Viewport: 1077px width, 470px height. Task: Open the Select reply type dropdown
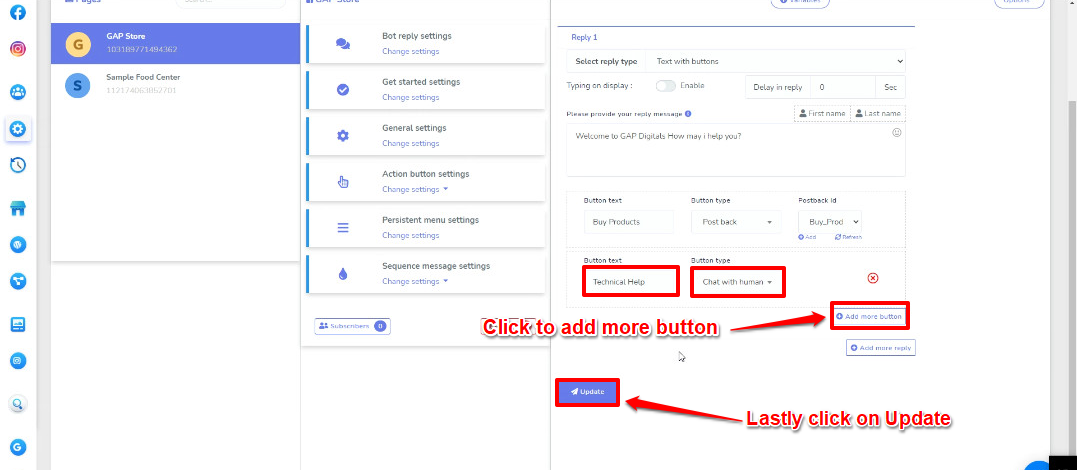point(775,61)
